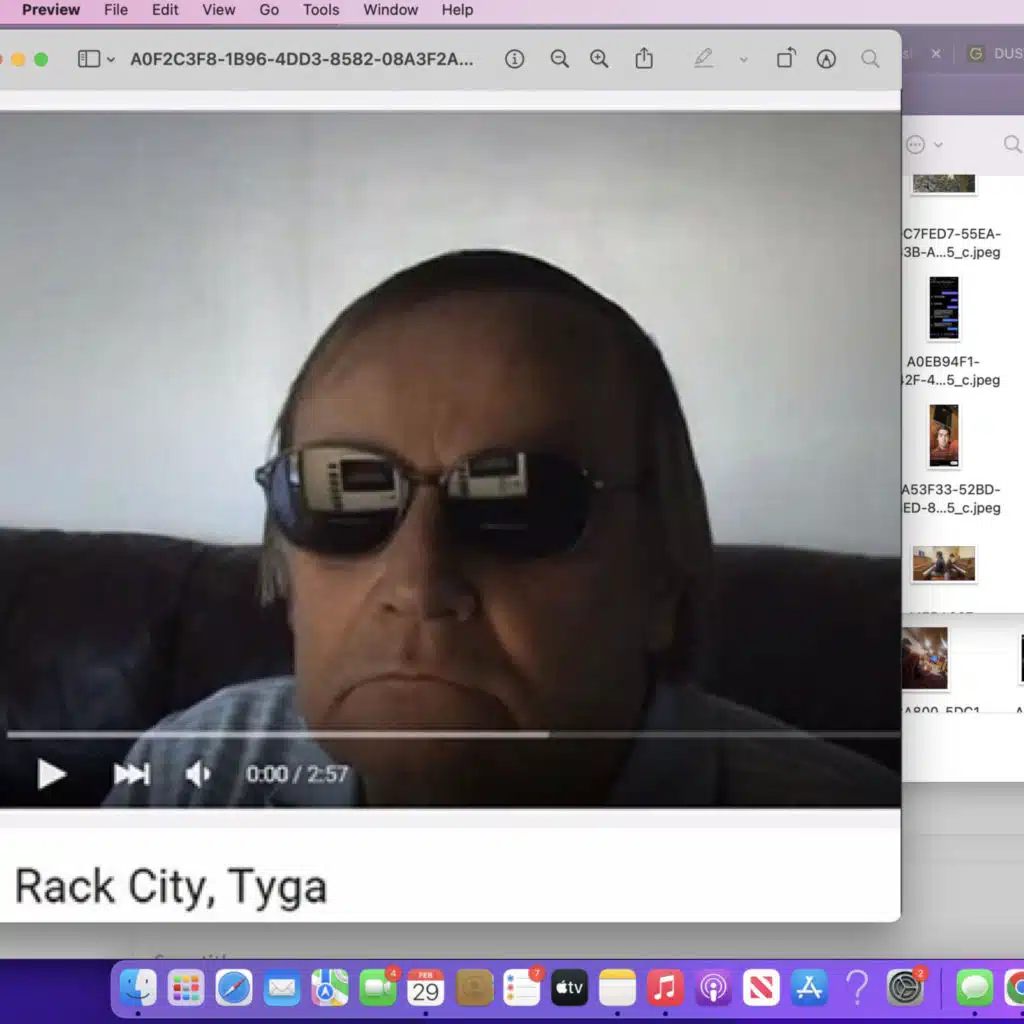1024x1024 pixels.
Task: Open Music app from the Dock
Action: [664, 988]
